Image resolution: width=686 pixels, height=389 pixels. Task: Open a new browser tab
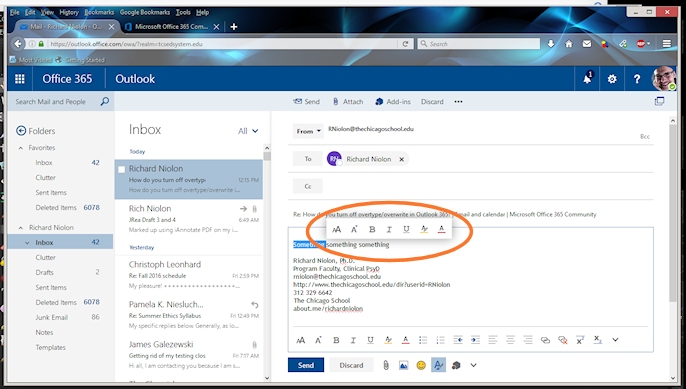coord(234,27)
